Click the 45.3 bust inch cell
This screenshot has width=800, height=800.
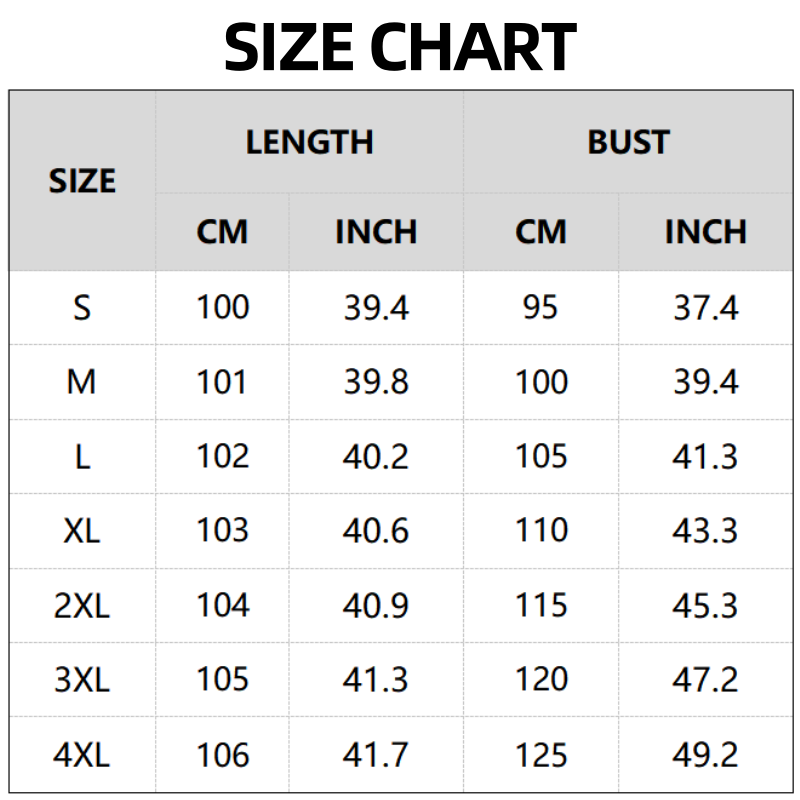click(x=705, y=605)
